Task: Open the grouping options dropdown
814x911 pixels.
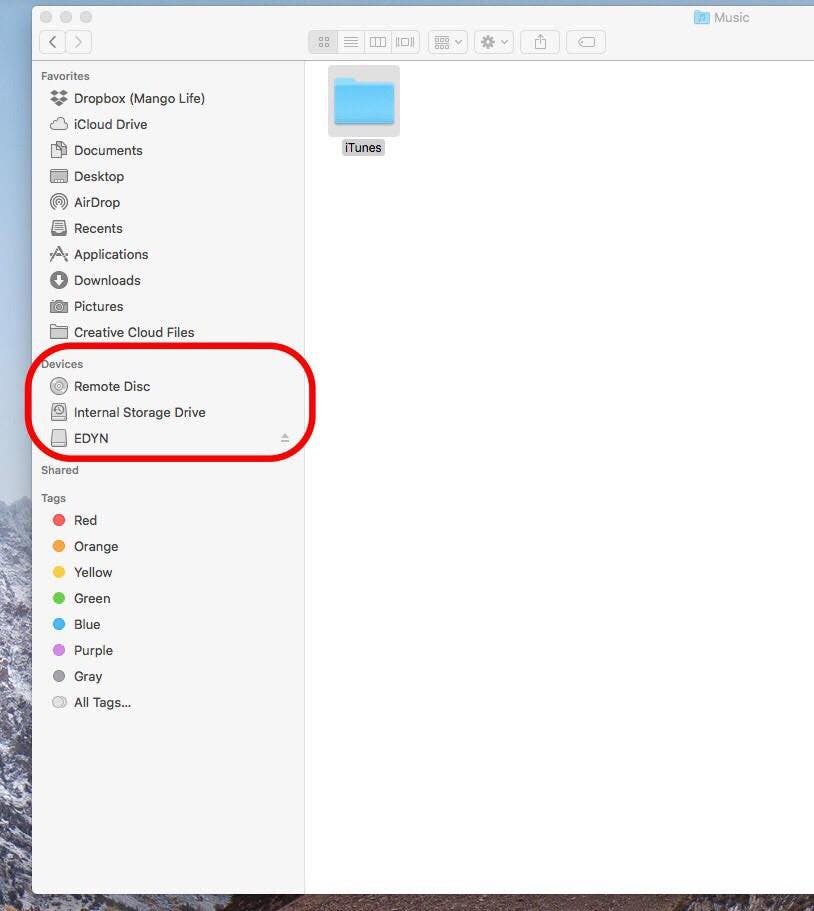Action: [447, 41]
